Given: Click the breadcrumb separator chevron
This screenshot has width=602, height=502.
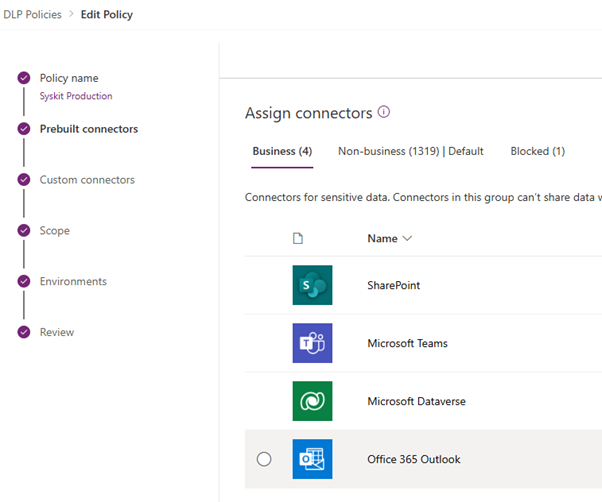Looking at the screenshot, I should 71,14.
